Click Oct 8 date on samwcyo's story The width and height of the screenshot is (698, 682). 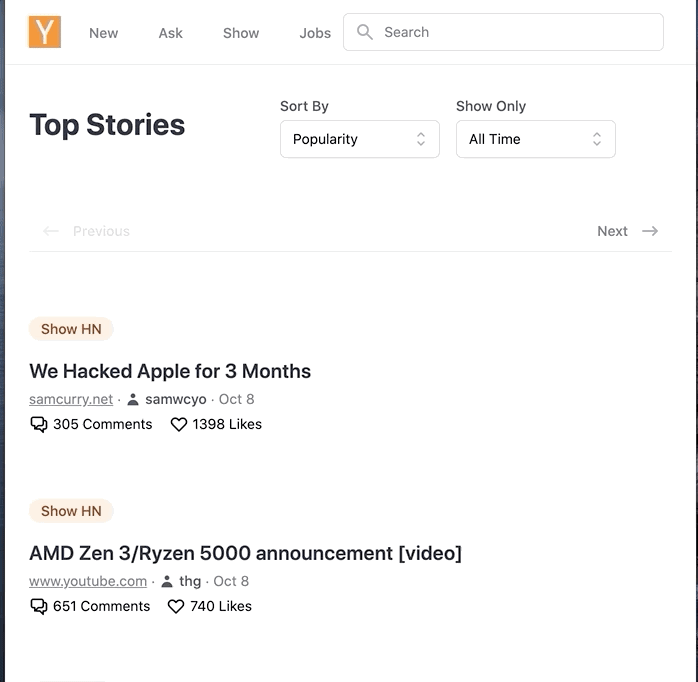[236, 399]
